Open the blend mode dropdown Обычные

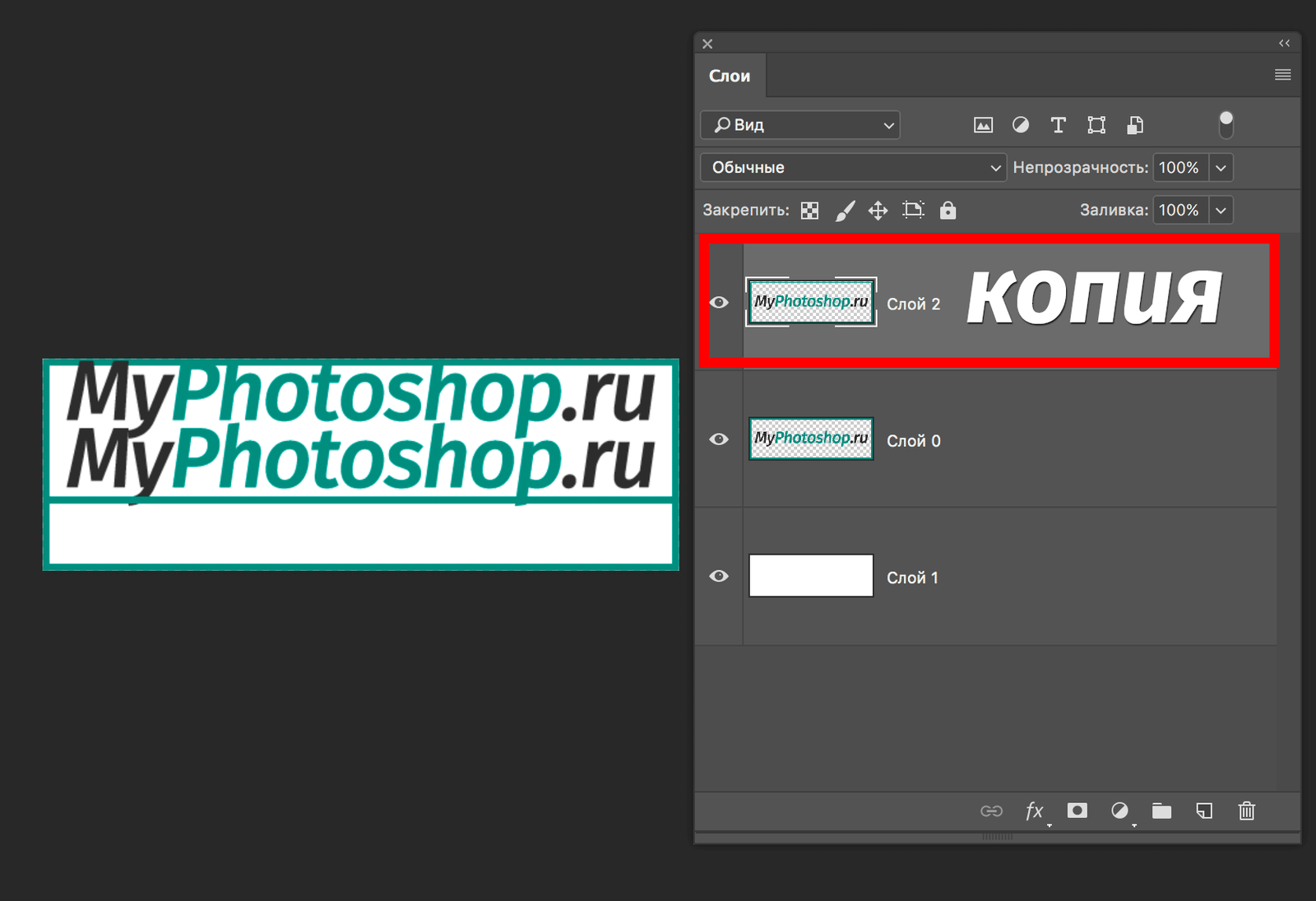(852, 167)
